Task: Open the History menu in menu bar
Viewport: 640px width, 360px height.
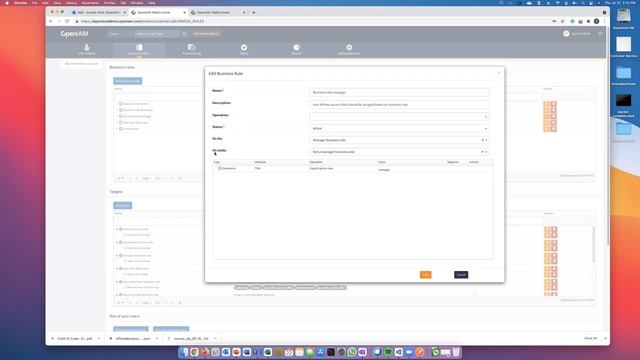Action: click(71, 2)
